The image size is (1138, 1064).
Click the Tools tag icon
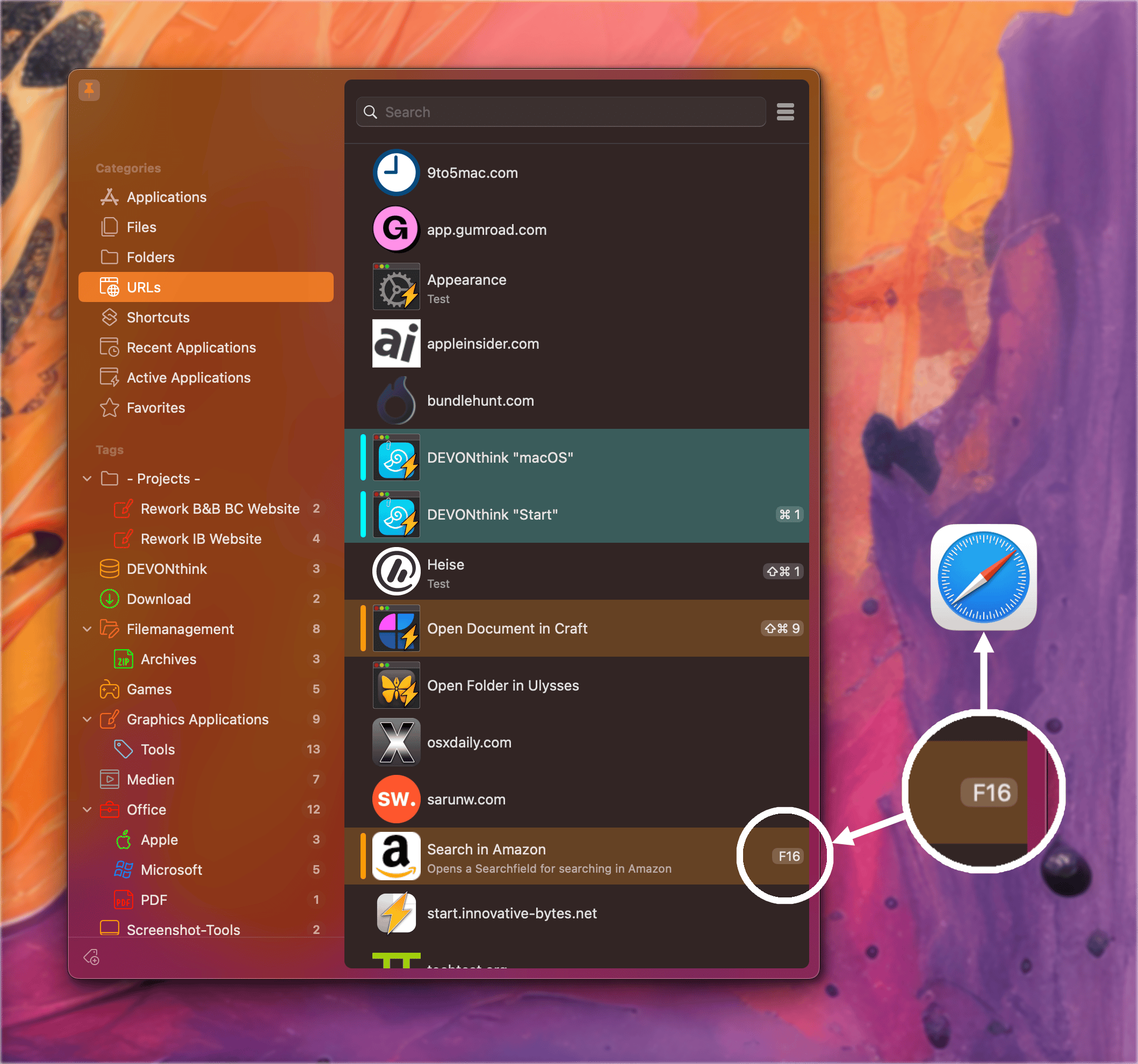coord(124,749)
